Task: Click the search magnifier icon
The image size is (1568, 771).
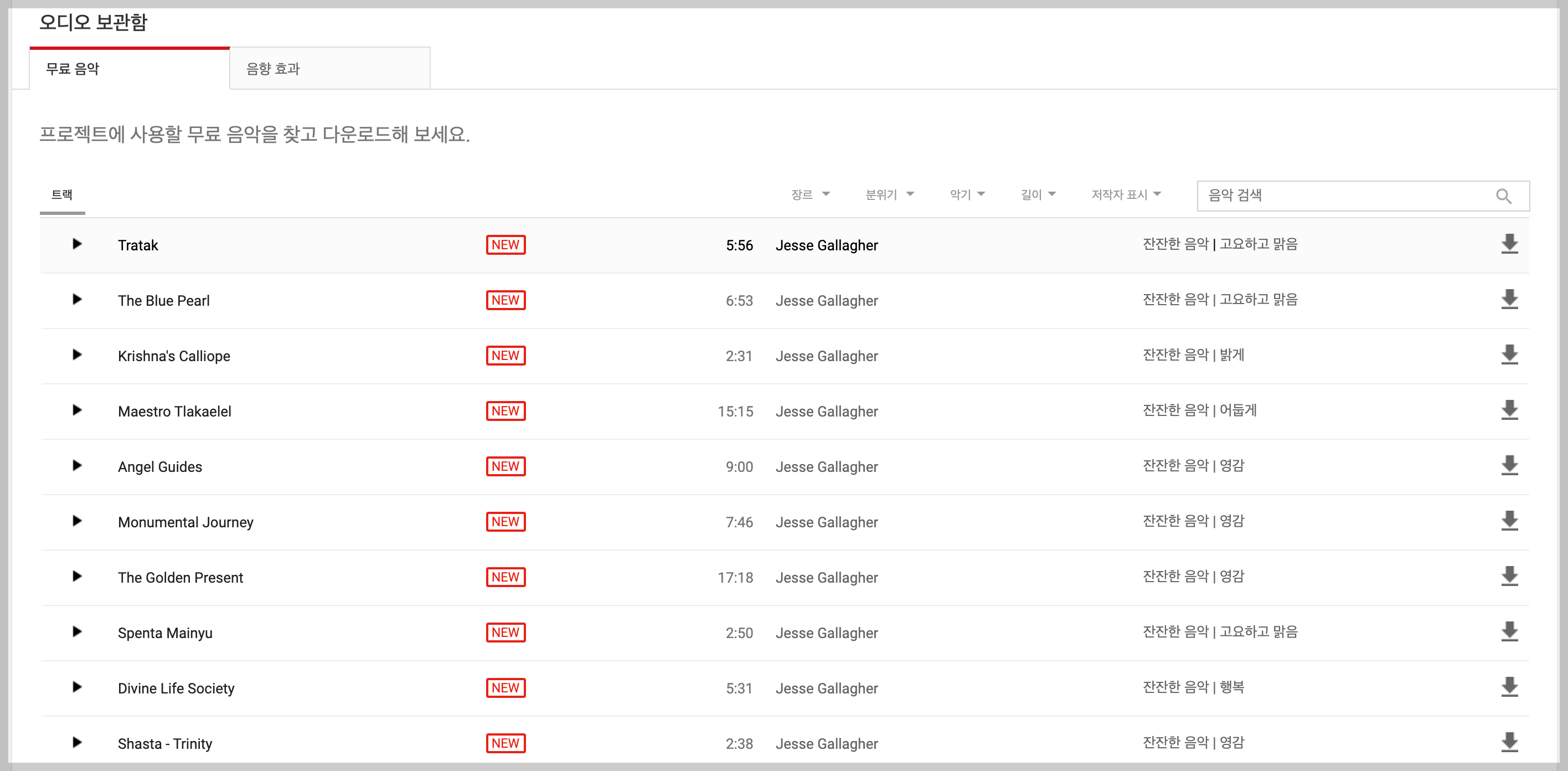Action: [1503, 196]
